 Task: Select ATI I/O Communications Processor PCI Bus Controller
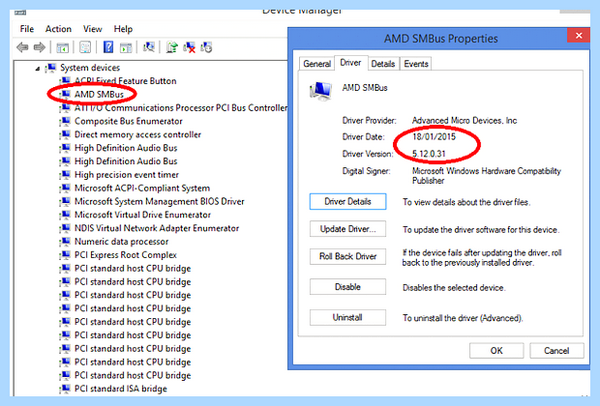click(x=181, y=108)
